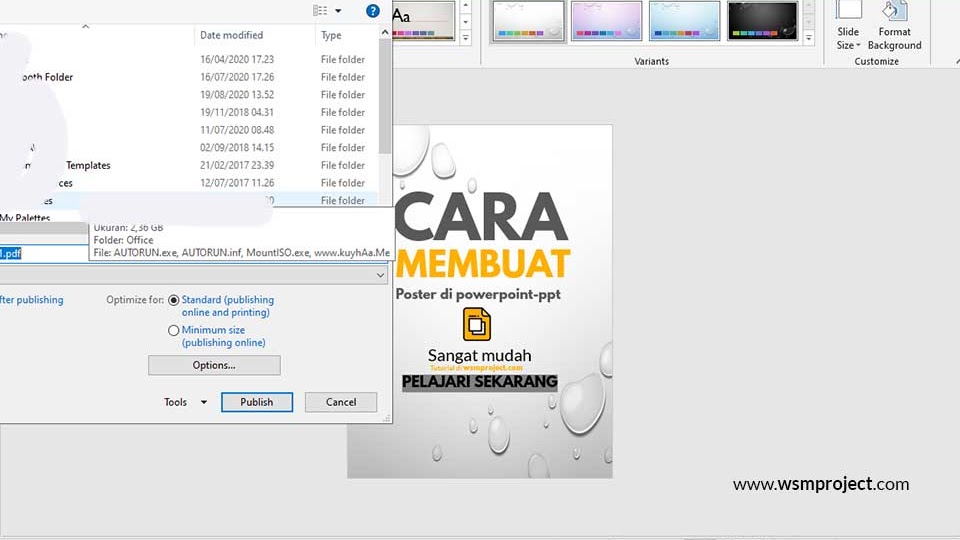Select folder row dated 19/11/2018 04.31
The image size is (960, 540).
[x=189, y=113]
